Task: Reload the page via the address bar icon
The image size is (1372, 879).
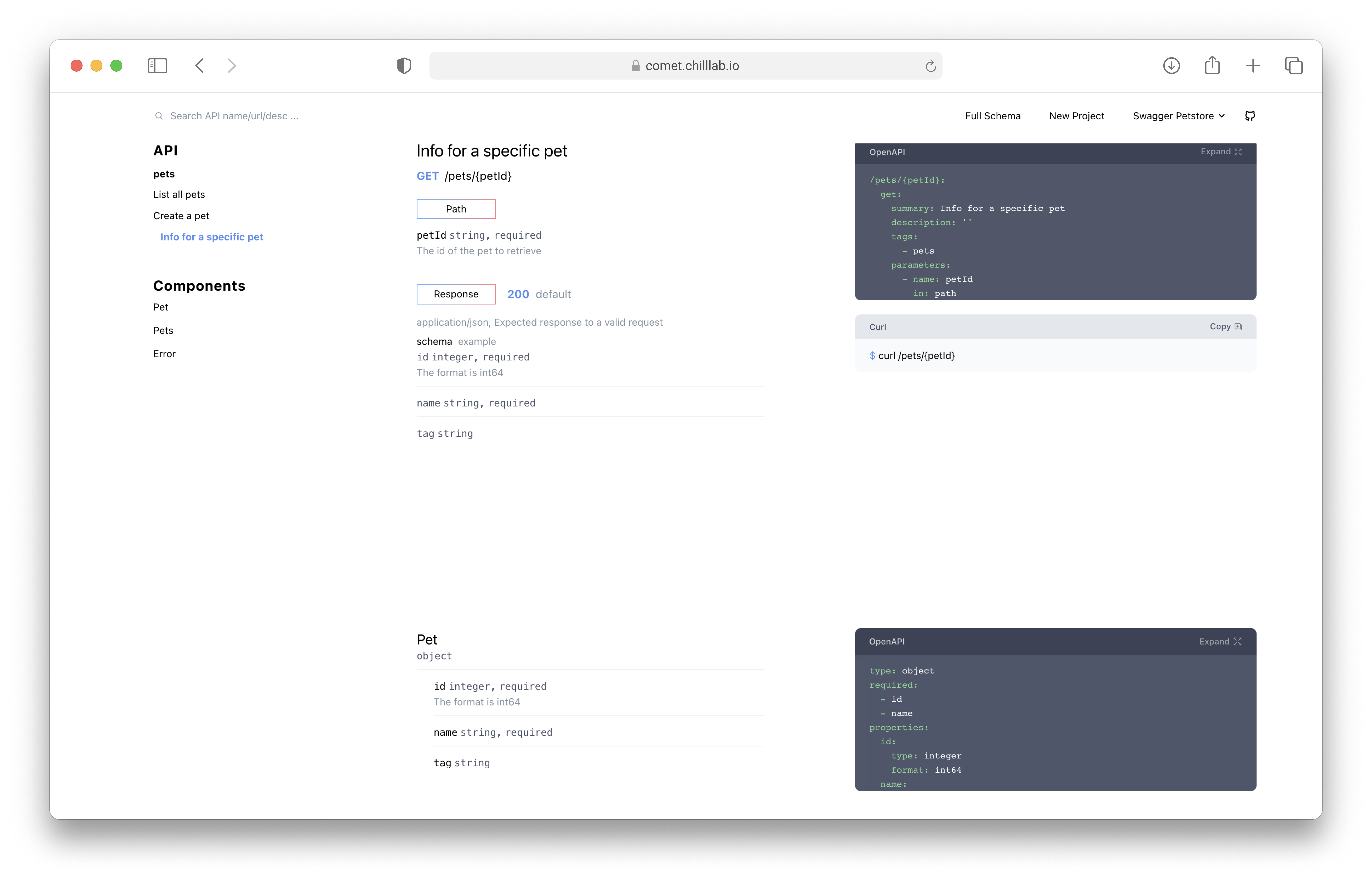Action: pos(930,66)
